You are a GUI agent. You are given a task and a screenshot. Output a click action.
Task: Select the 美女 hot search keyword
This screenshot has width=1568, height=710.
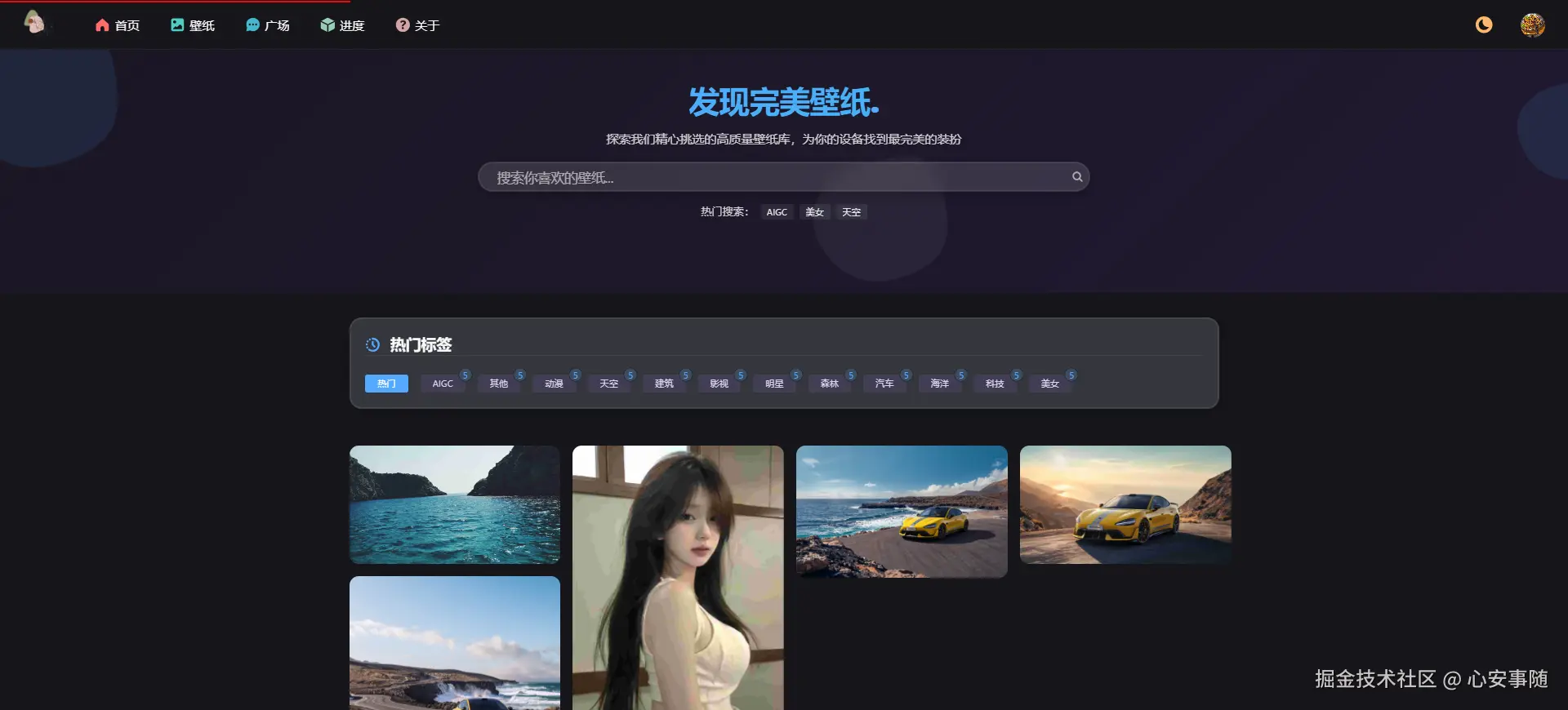click(814, 212)
